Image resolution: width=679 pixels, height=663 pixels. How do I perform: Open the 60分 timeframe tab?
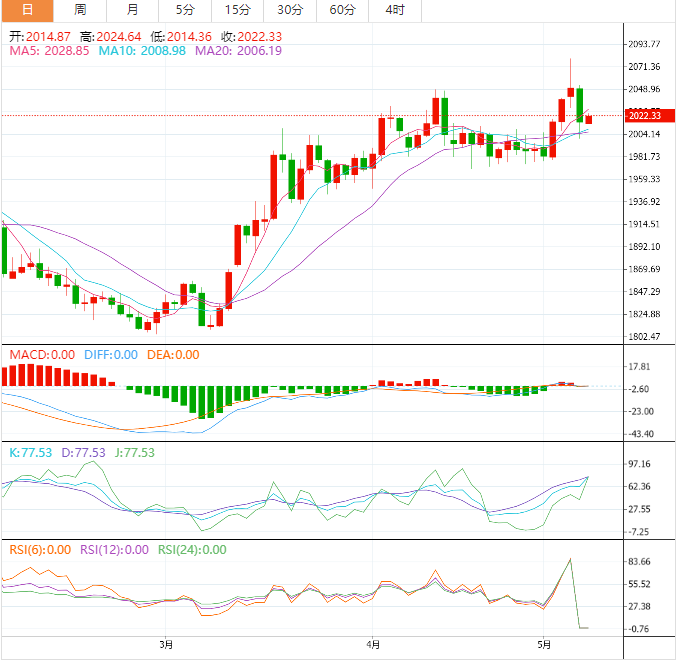coord(343,10)
